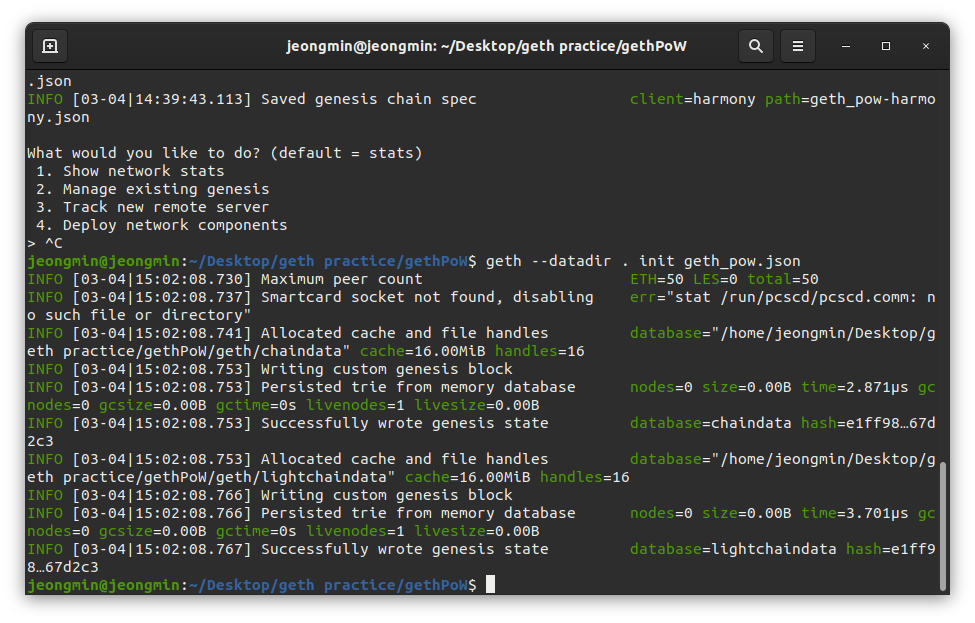
Task: Click the first 'Writing custom genesis block' line
Action: (387, 369)
